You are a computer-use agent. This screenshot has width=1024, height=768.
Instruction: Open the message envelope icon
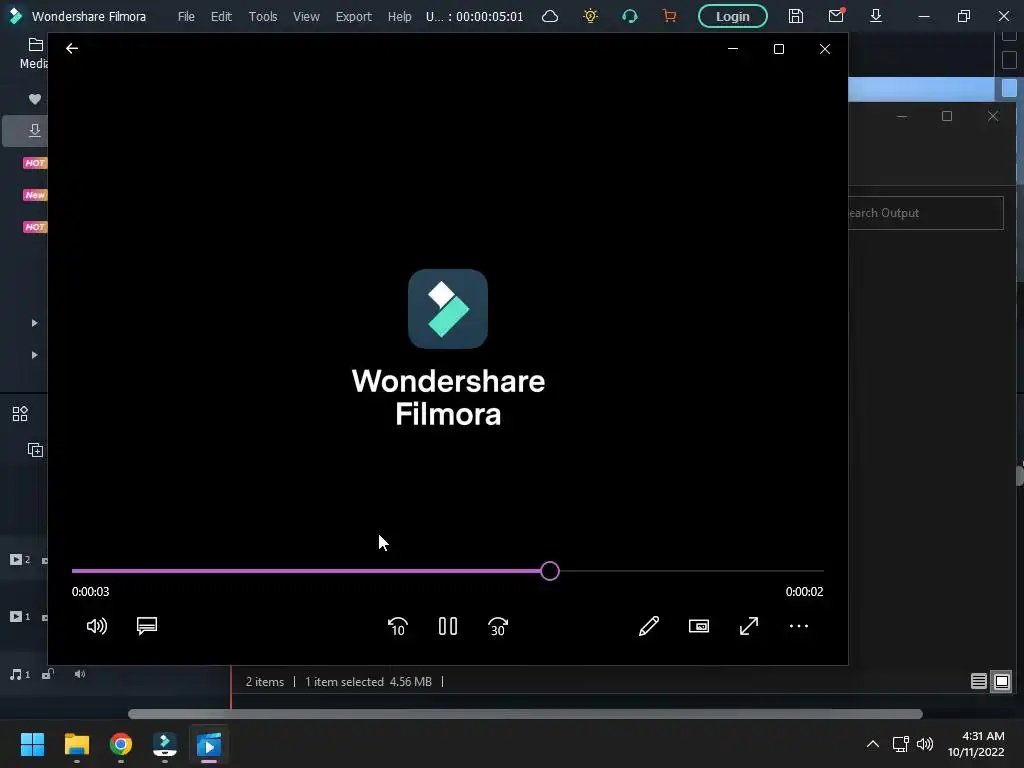[x=836, y=16]
